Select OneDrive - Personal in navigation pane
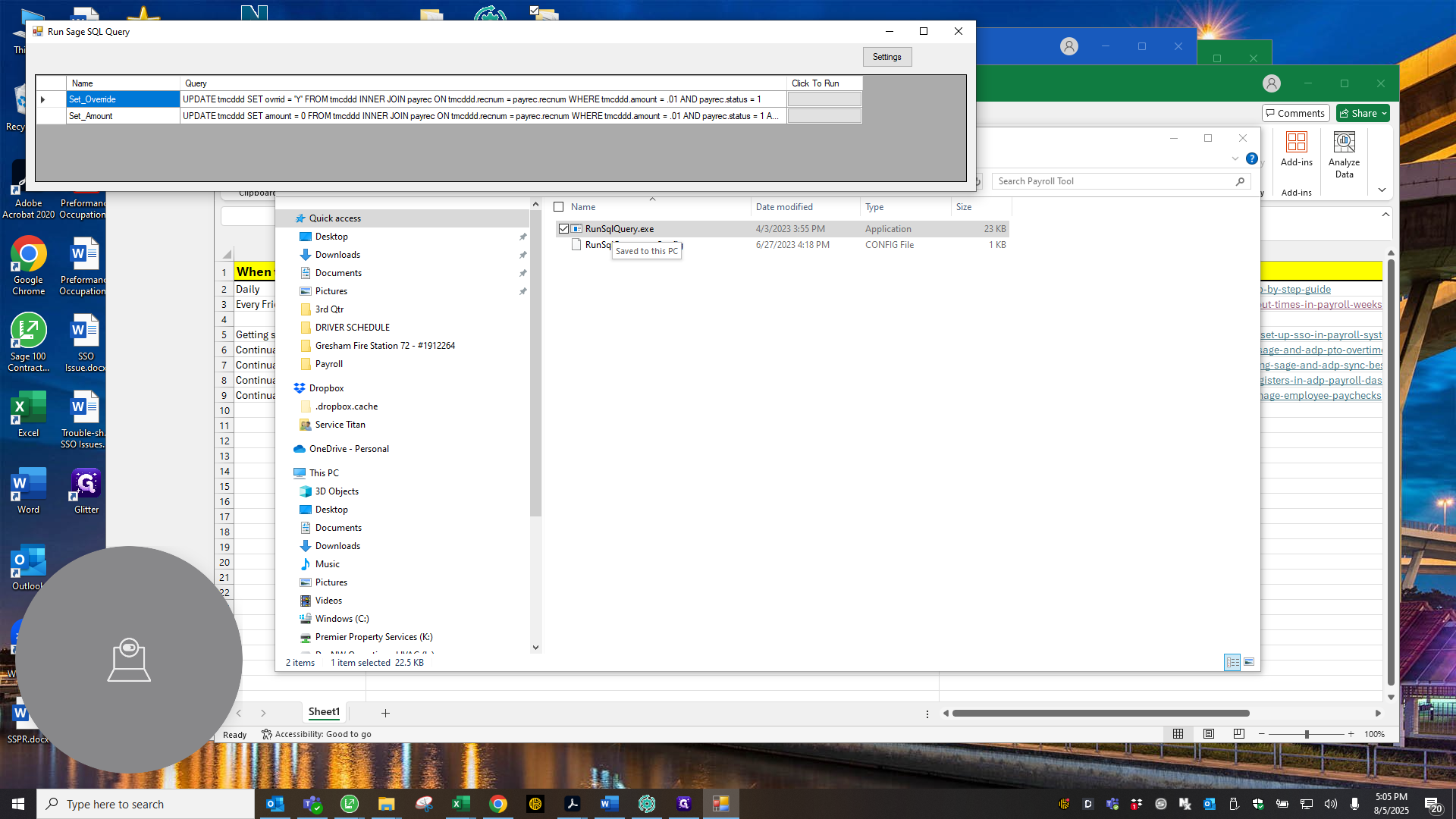The width and height of the screenshot is (1456, 819). click(349, 449)
